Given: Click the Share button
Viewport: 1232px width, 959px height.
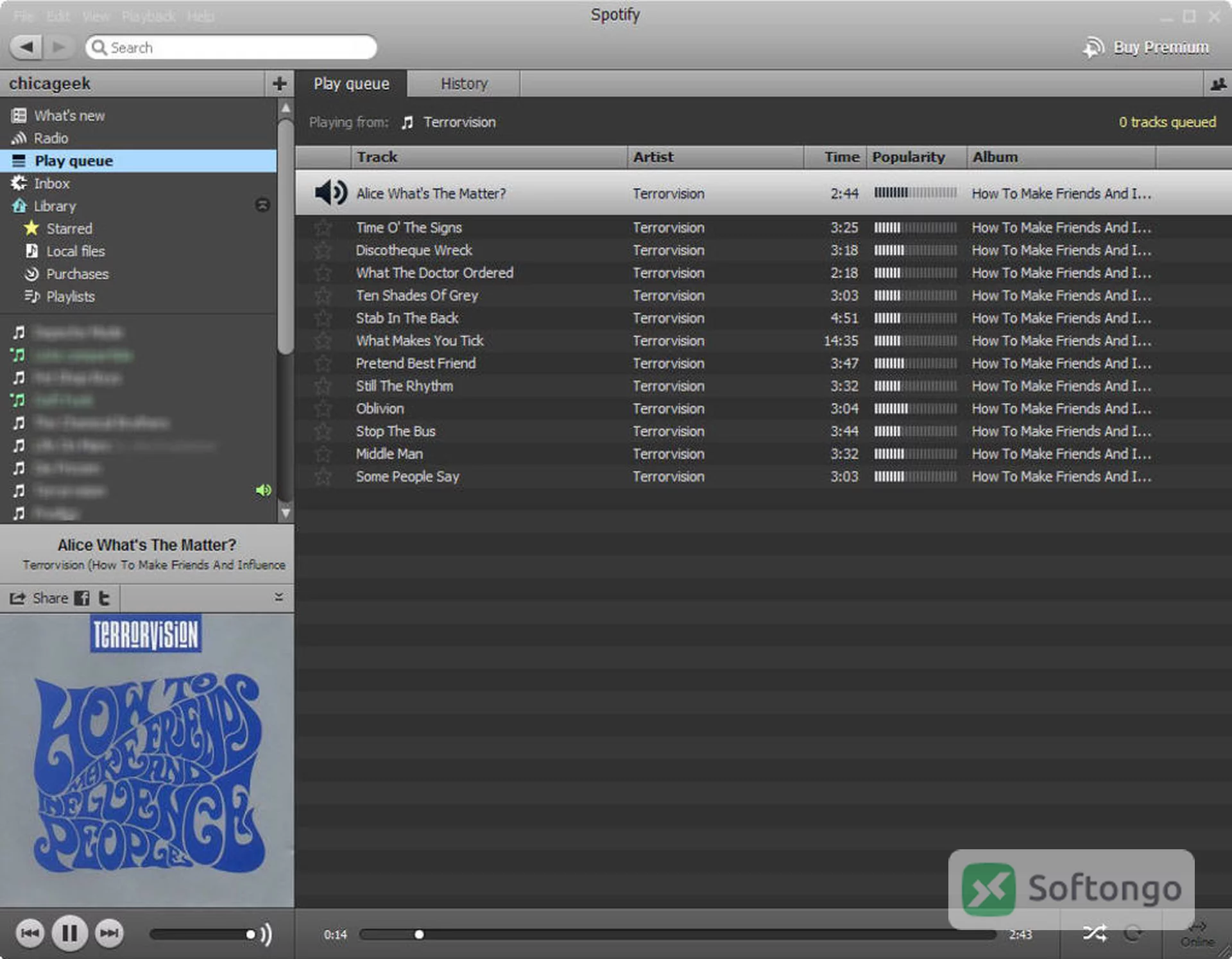Looking at the screenshot, I should click(x=38, y=598).
